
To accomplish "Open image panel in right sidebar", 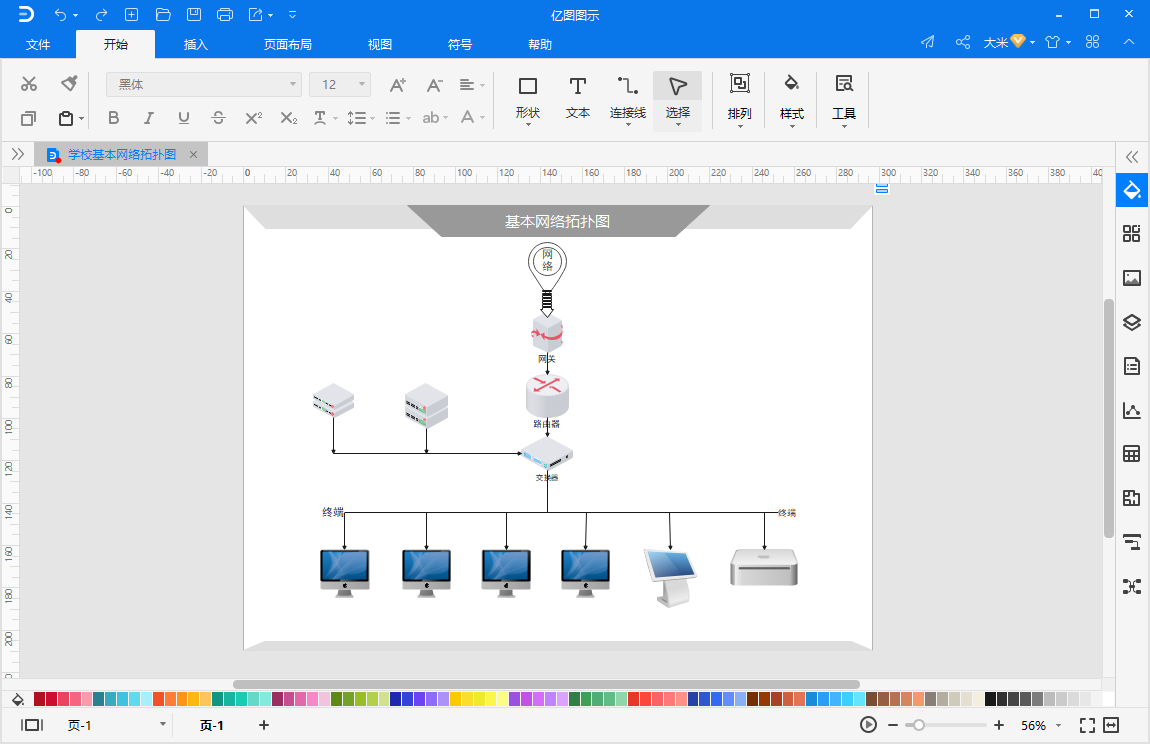I will point(1132,278).
